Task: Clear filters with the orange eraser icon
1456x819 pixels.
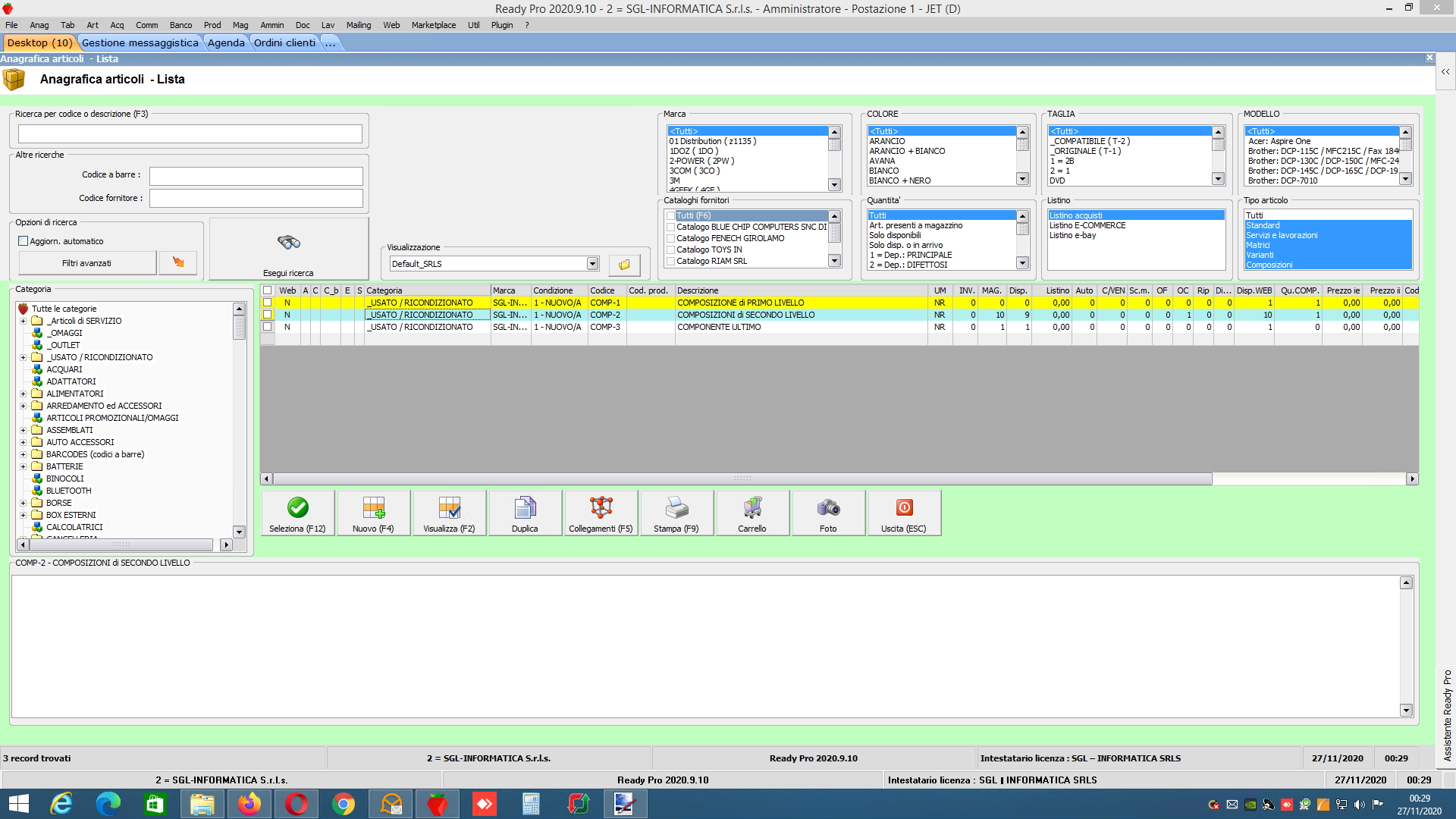Action: tap(178, 262)
